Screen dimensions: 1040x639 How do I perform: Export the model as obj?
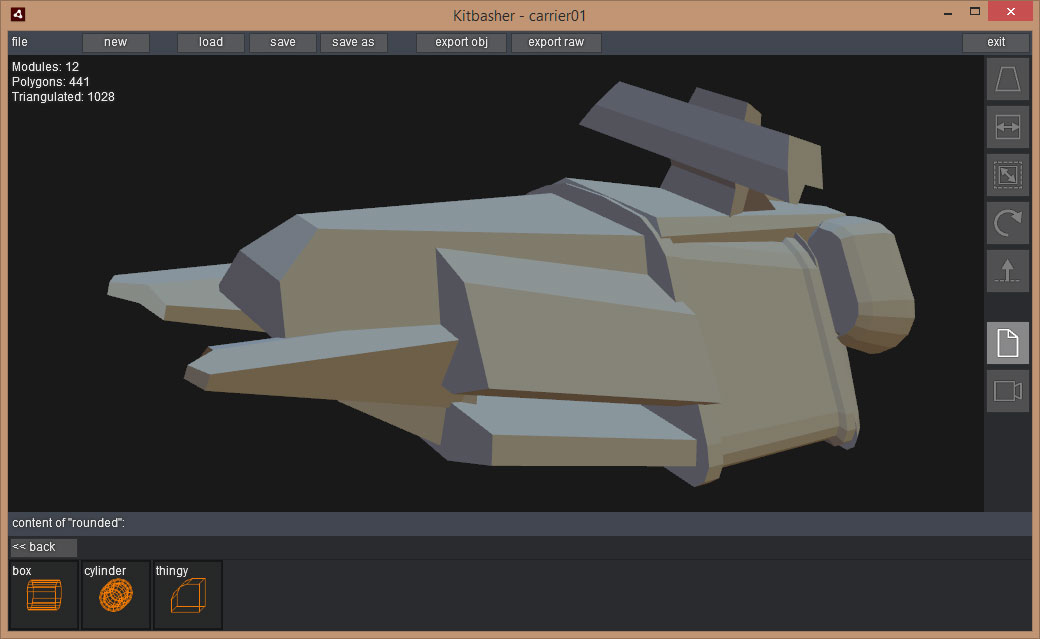[461, 42]
